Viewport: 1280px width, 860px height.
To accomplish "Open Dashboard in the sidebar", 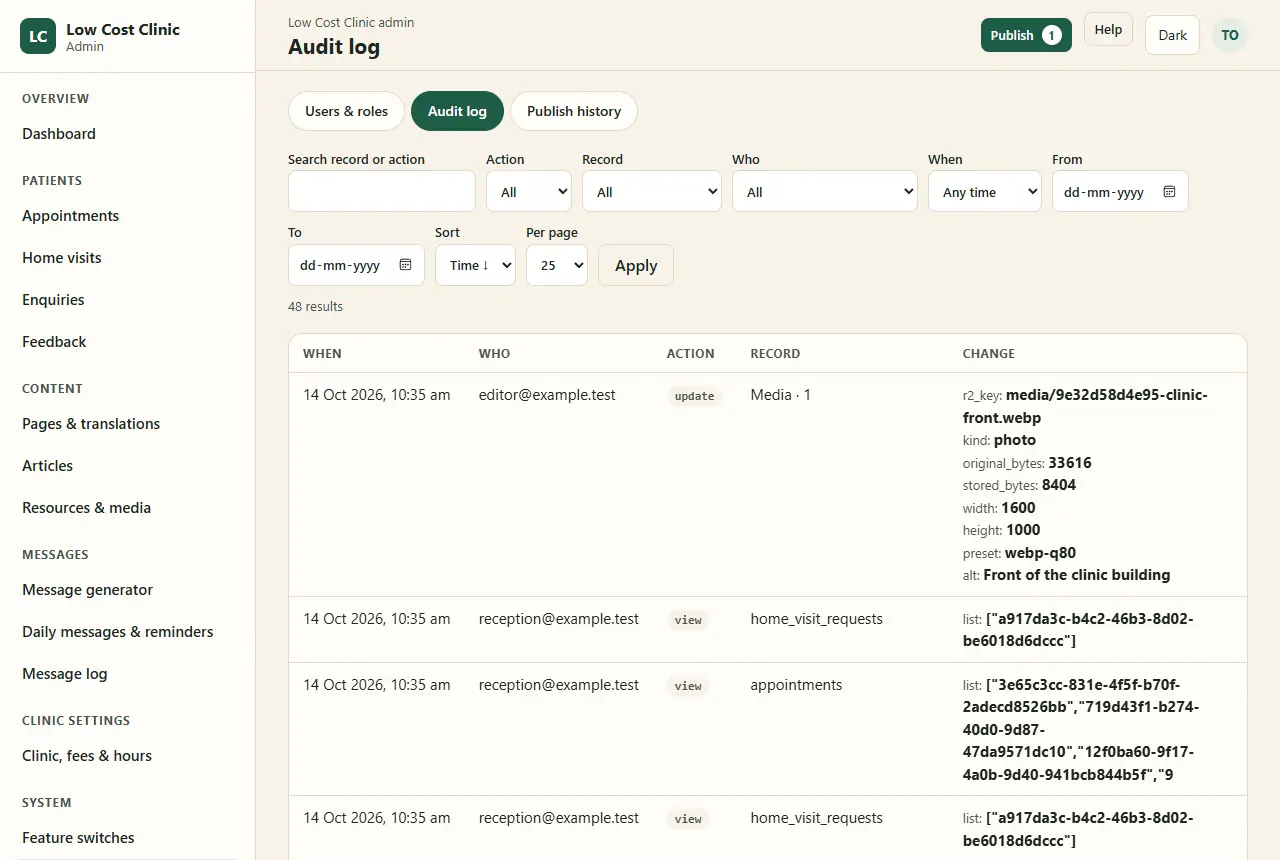I will click(x=127, y=134).
